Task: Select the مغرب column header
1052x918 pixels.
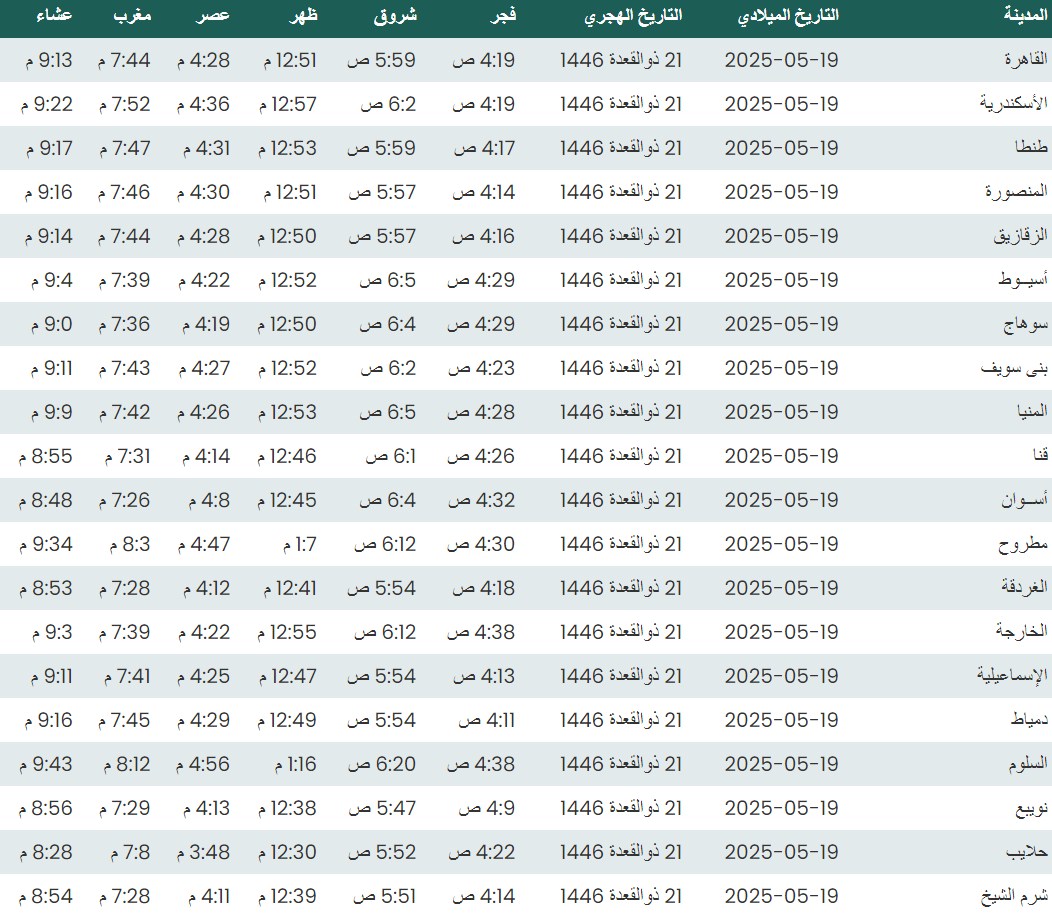Action: (x=132, y=16)
